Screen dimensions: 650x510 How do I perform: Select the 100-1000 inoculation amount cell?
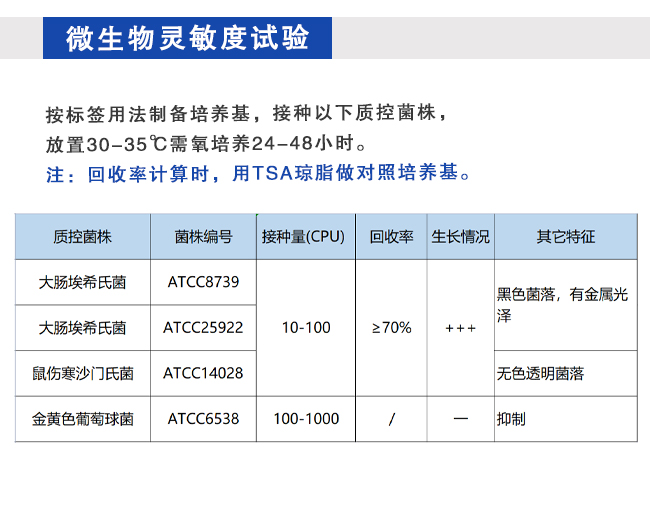(306, 419)
